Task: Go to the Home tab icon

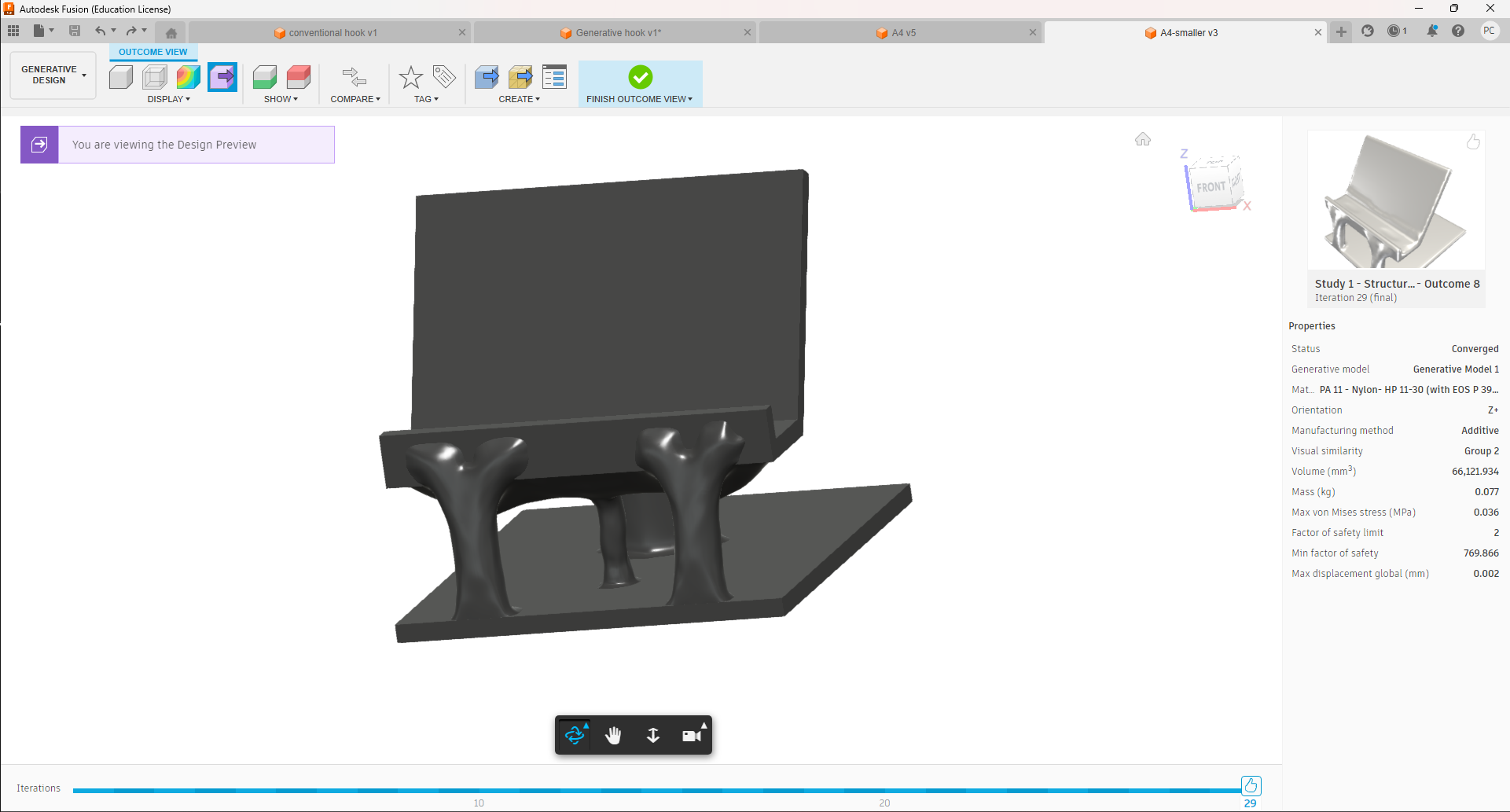Action: 171,32
